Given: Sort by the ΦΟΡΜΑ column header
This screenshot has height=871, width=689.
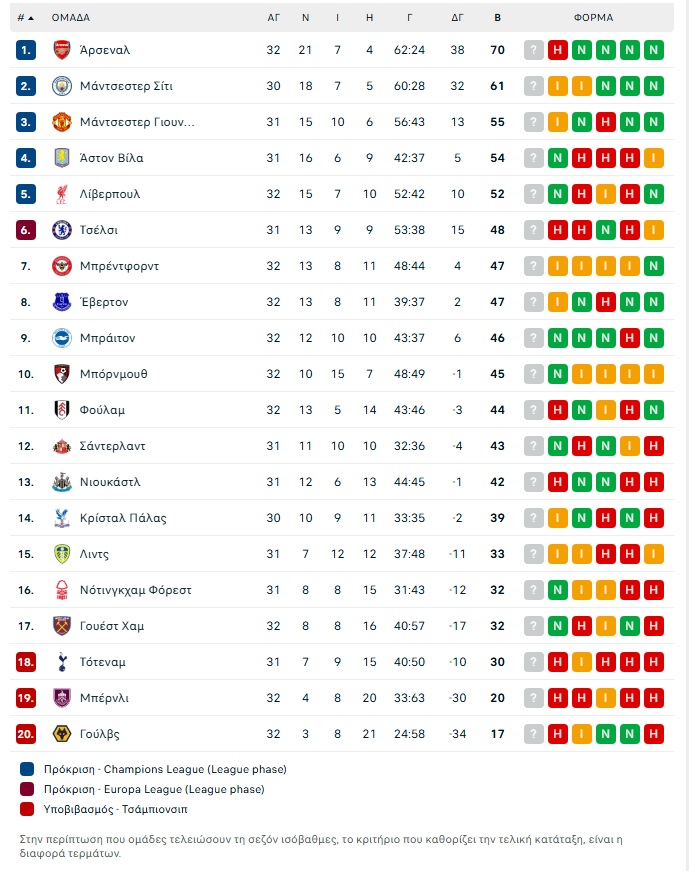Looking at the screenshot, I should click(x=594, y=18).
